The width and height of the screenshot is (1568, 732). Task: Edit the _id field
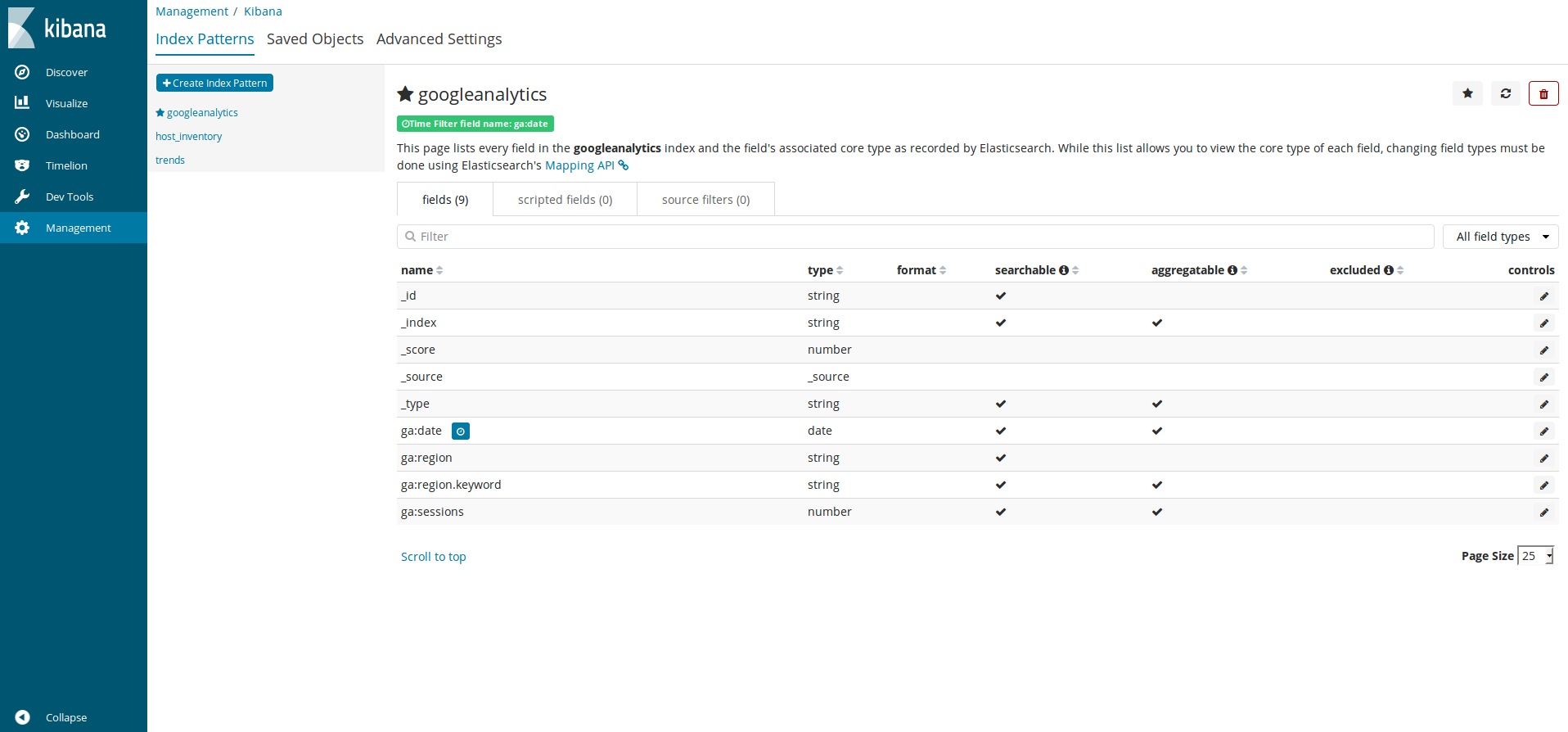pyautogui.click(x=1544, y=296)
